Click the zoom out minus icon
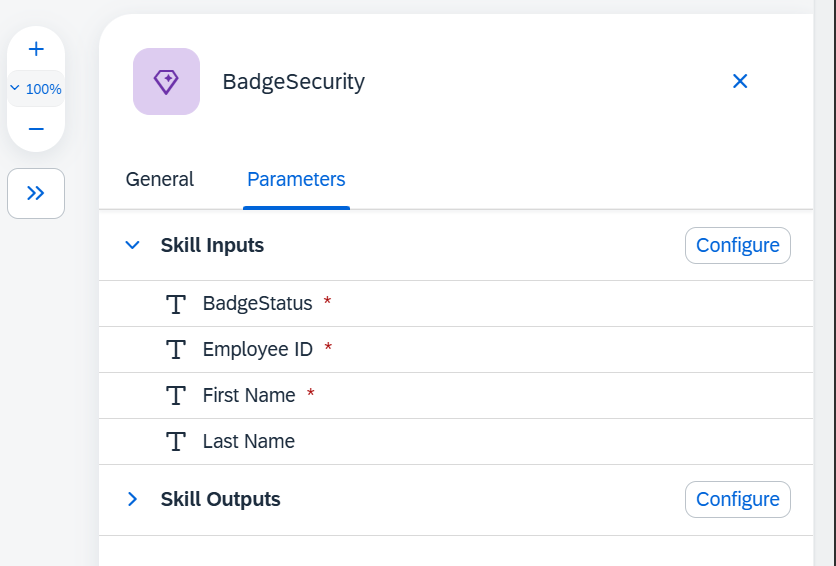 click(36, 129)
